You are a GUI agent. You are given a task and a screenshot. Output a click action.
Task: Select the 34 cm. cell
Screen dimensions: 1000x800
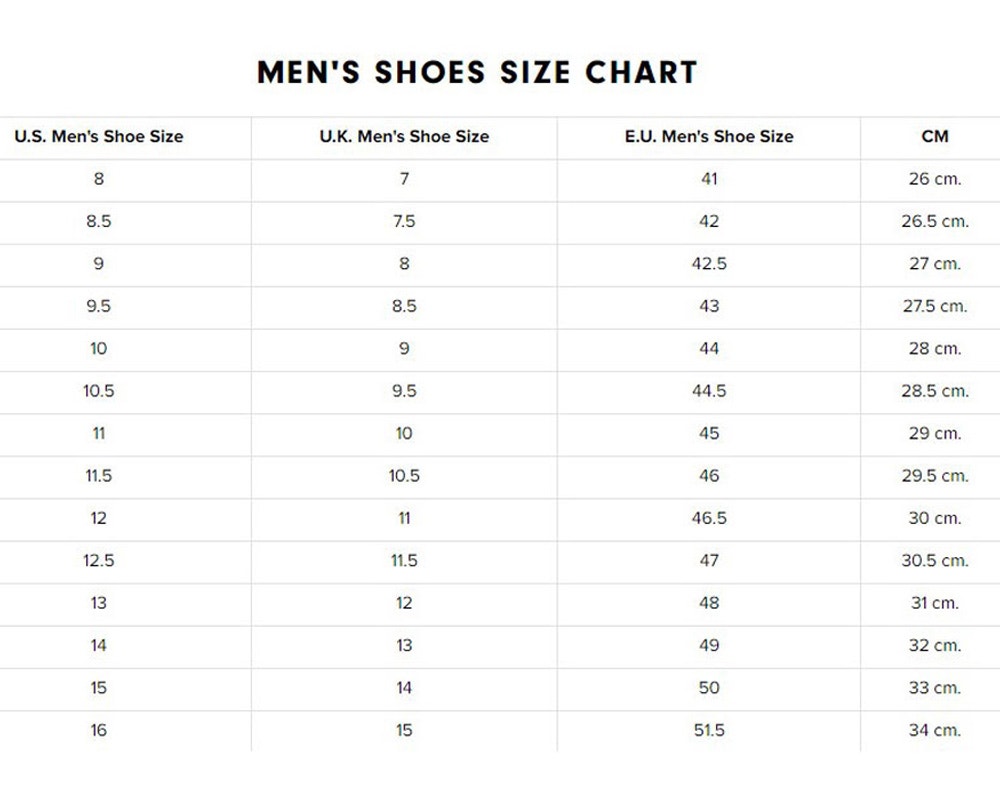(x=935, y=730)
